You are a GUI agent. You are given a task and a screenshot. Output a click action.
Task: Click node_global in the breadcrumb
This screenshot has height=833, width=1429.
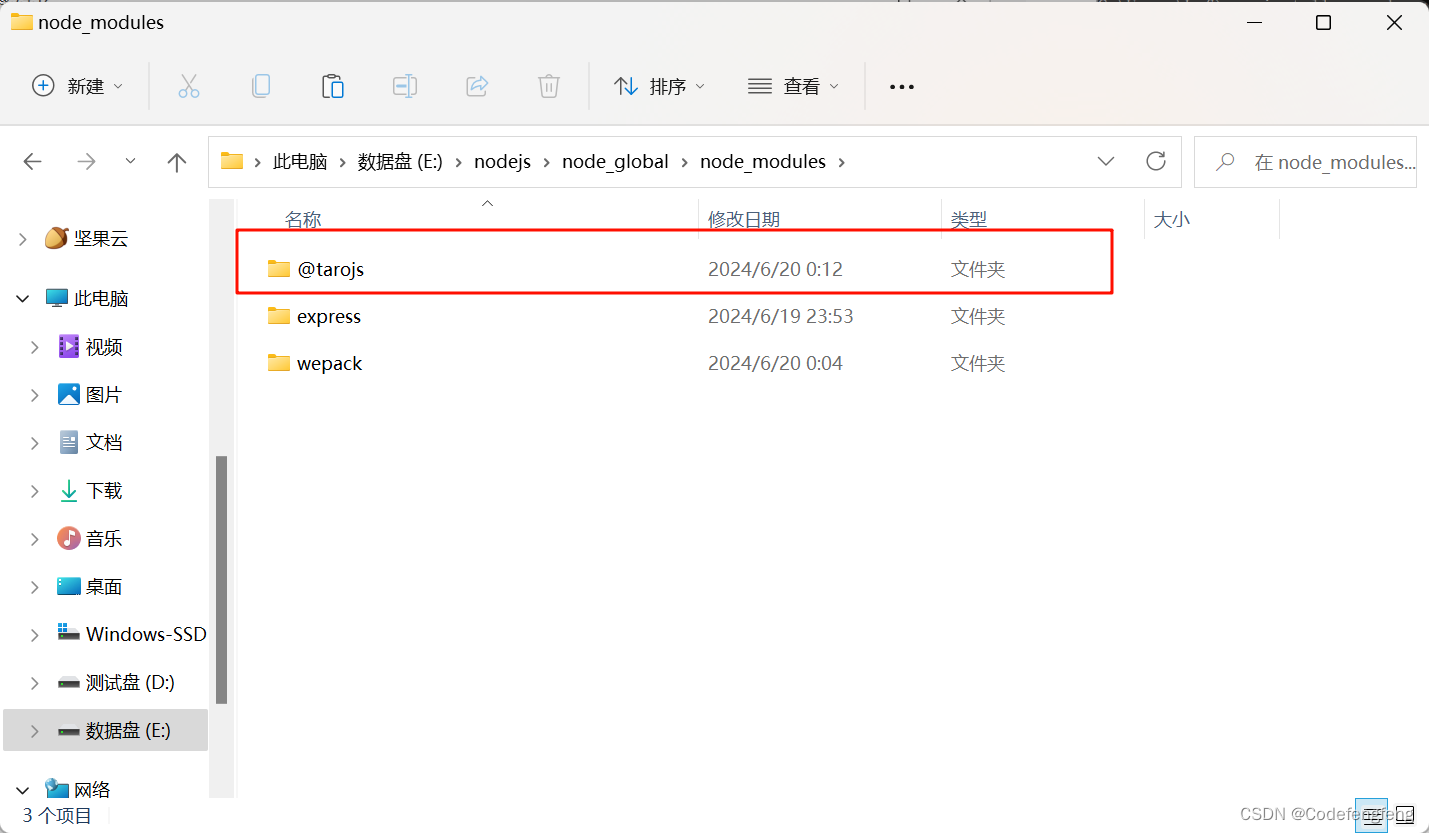click(615, 162)
